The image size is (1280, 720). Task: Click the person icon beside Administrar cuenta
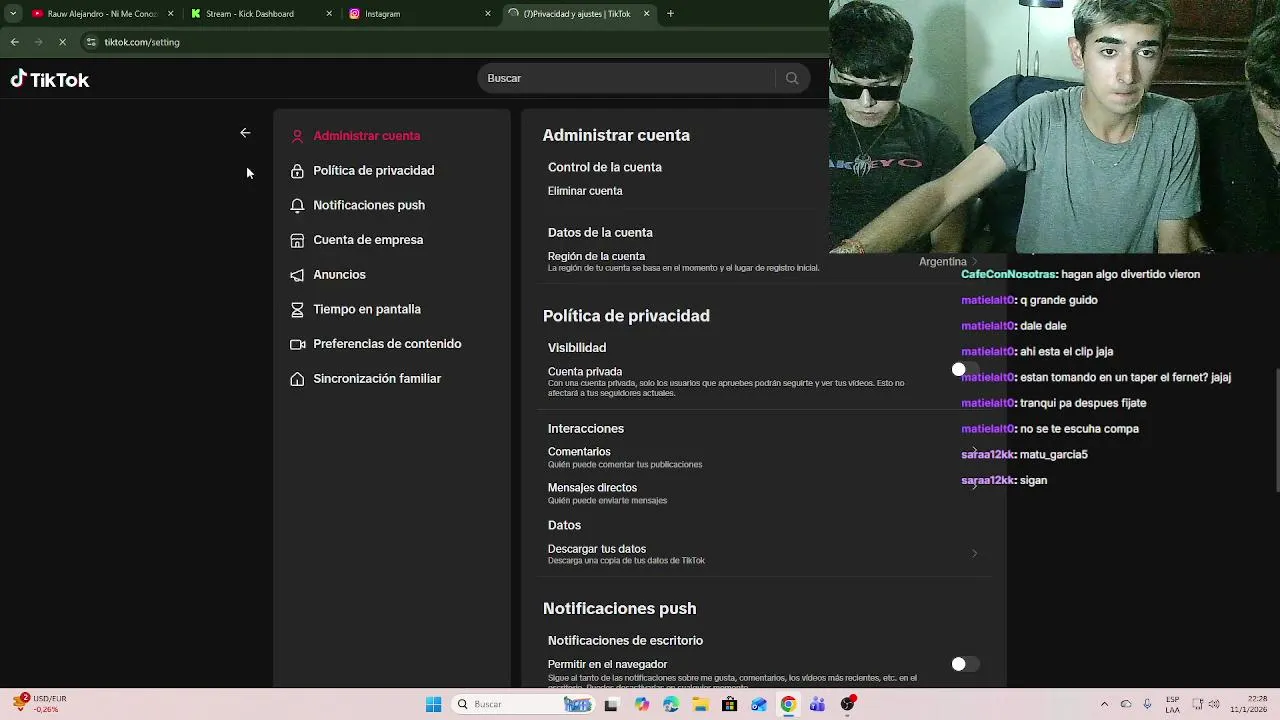pyautogui.click(x=297, y=136)
